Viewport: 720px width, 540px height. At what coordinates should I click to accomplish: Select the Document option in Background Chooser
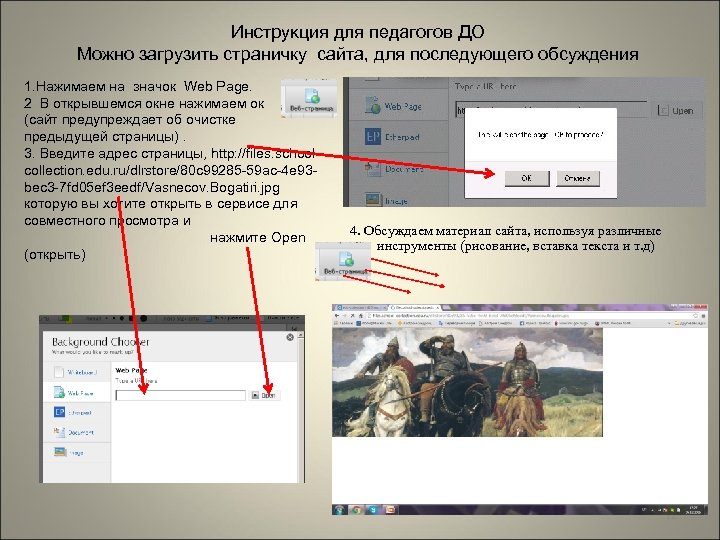[x=77, y=432]
